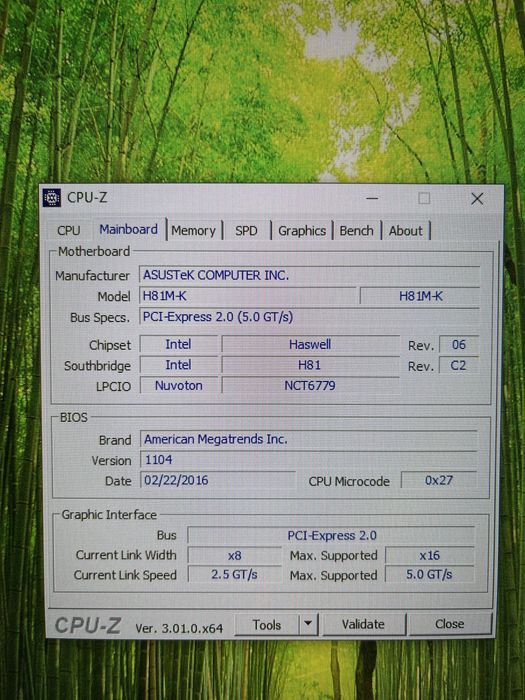Click the Nuvoton LPCIO value
The height and width of the screenshot is (700, 525).
coord(179,385)
